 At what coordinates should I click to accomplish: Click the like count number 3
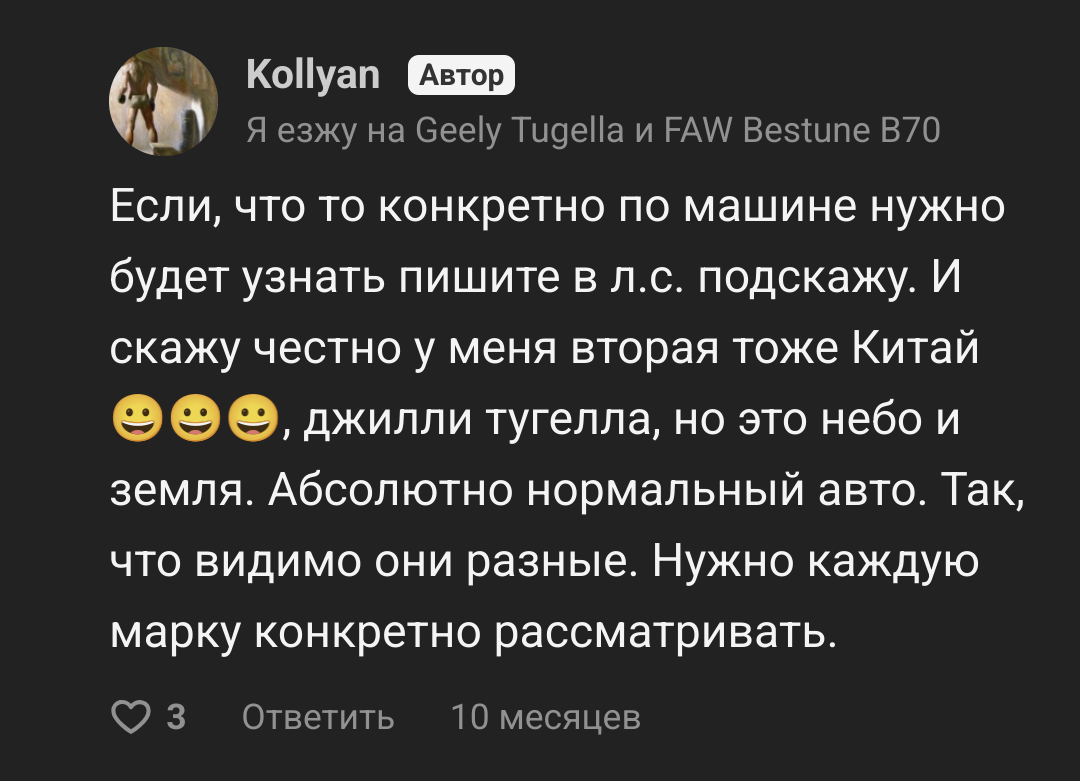click(x=176, y=717)
